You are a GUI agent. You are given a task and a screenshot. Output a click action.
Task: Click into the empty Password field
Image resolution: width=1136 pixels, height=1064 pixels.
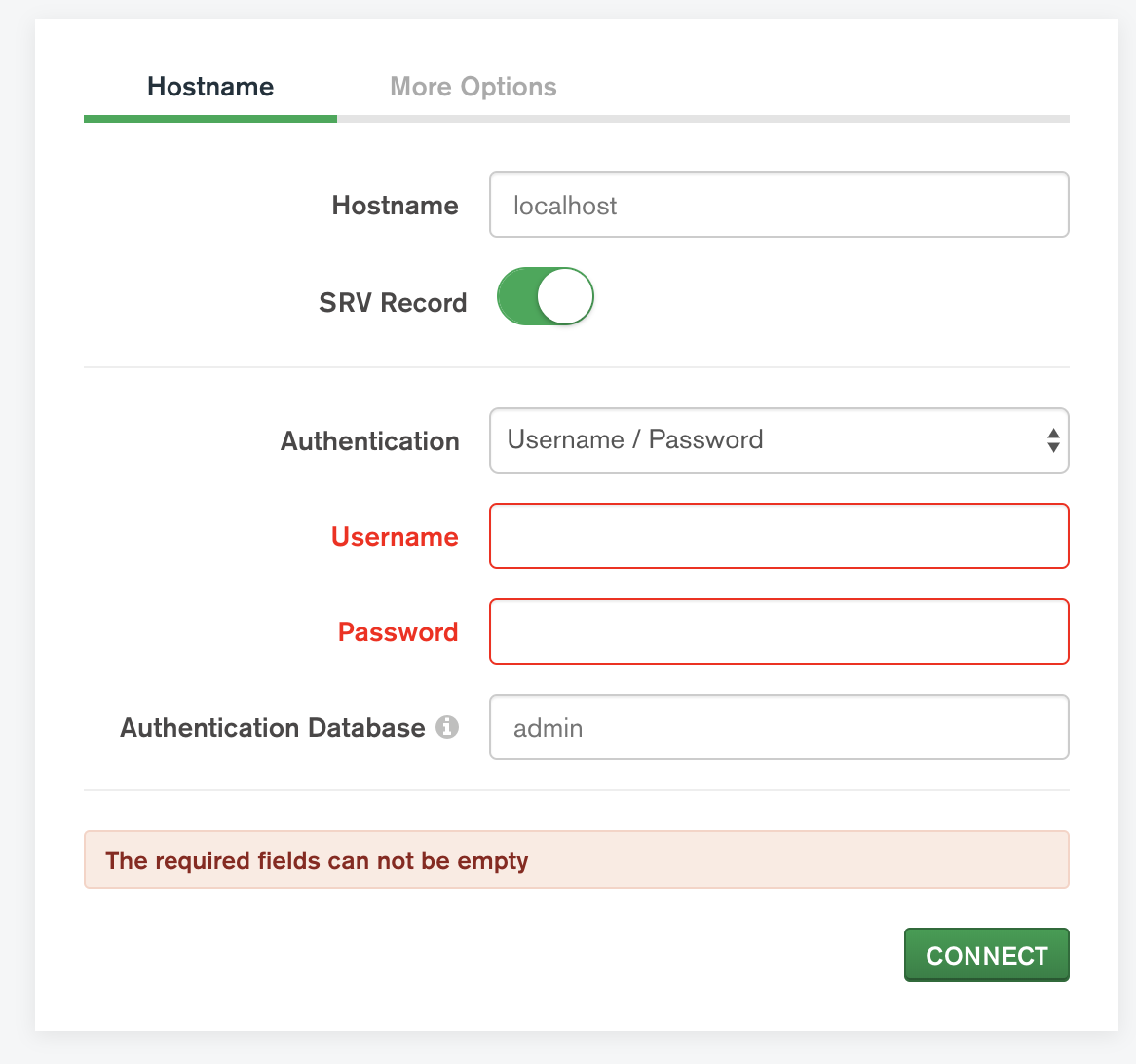tap(777, 631)
